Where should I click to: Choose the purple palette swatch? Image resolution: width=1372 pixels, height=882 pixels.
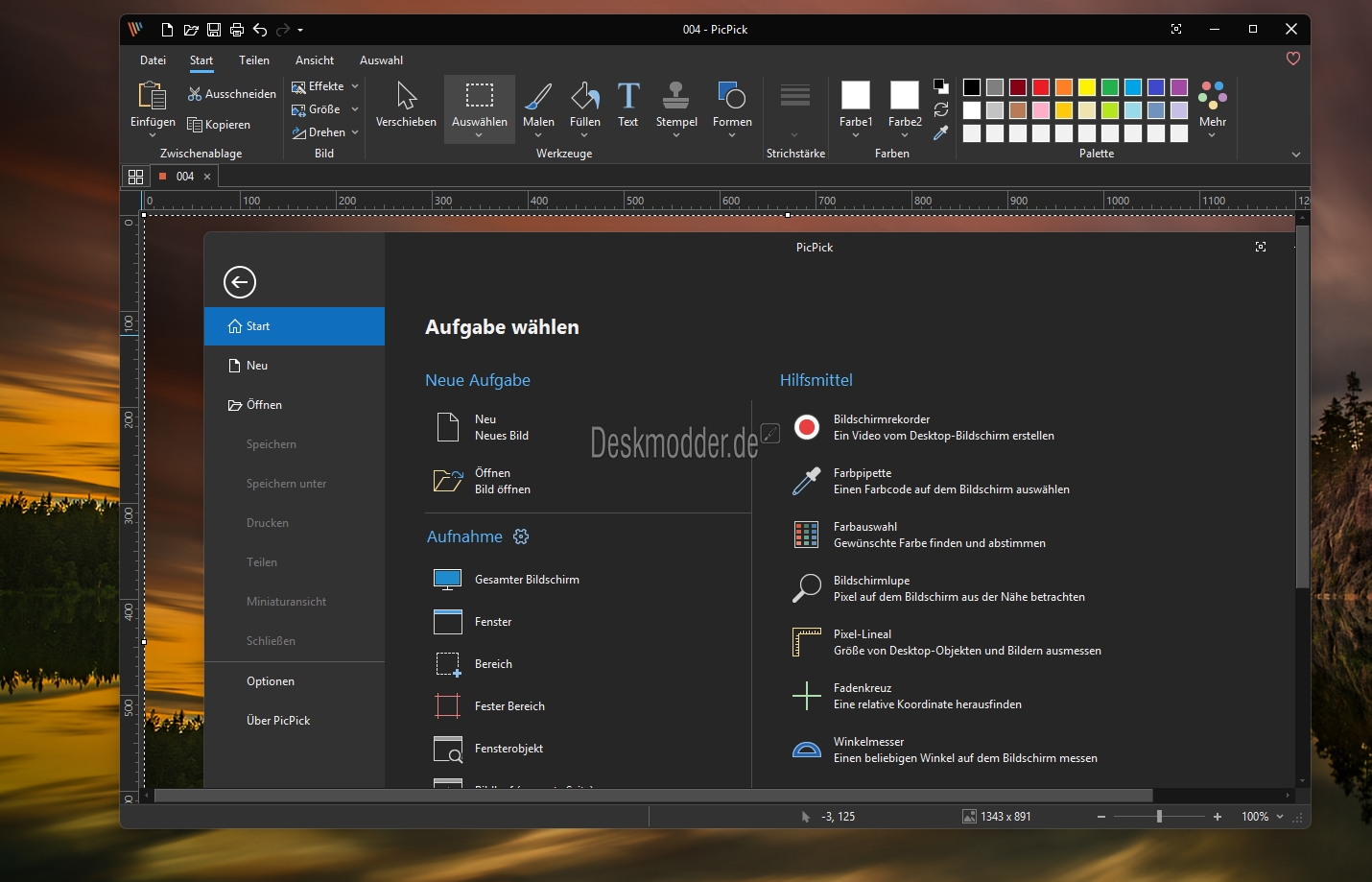coord(1179,87)
